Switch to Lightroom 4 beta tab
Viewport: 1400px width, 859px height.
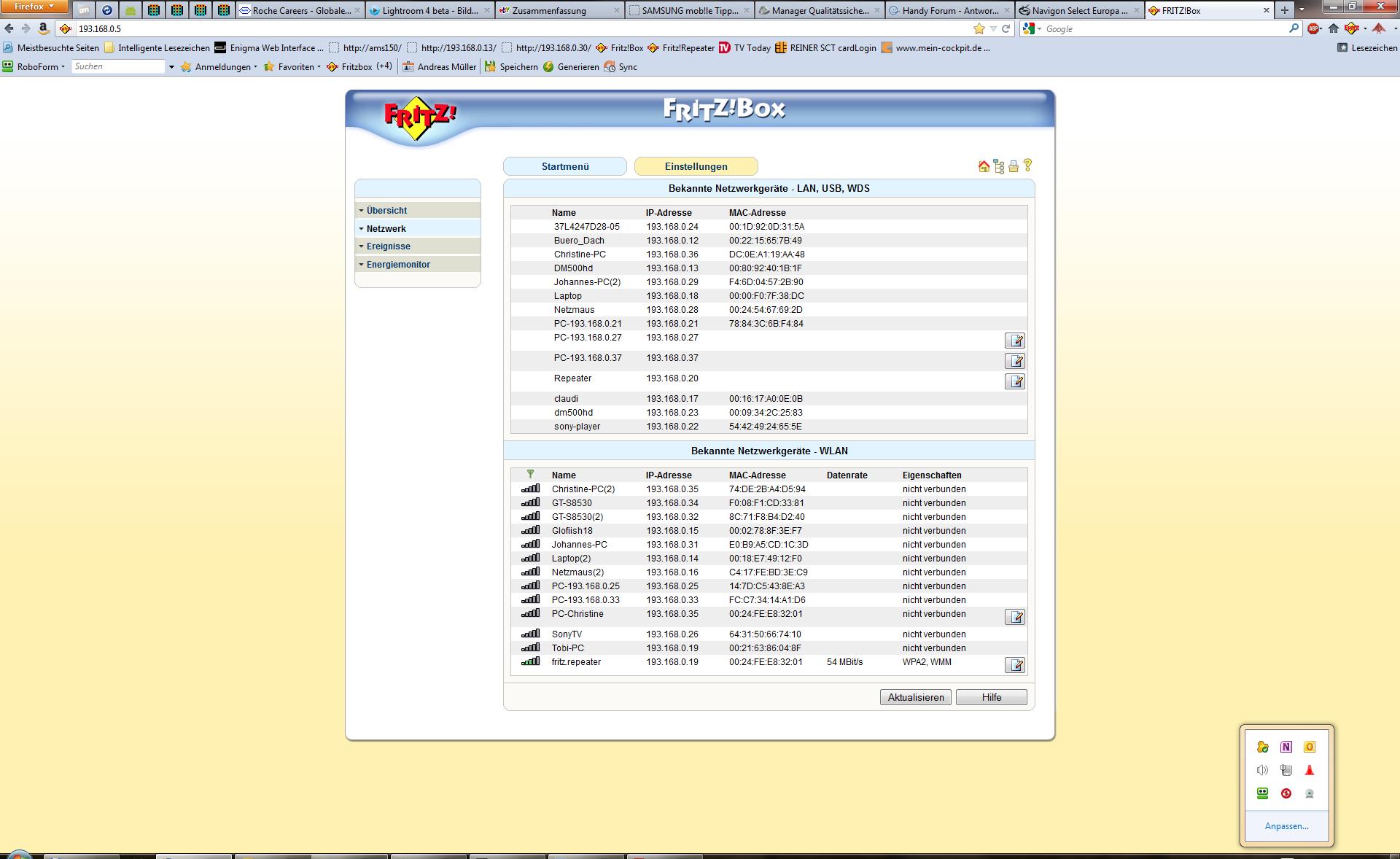tap(429, 10)
